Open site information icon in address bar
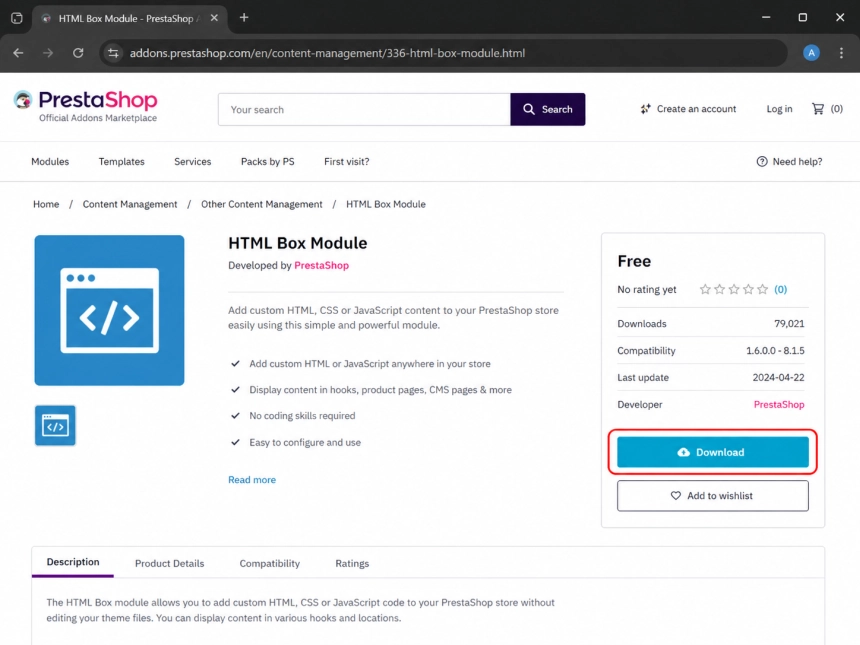860x645 pixels. [114, 53]
